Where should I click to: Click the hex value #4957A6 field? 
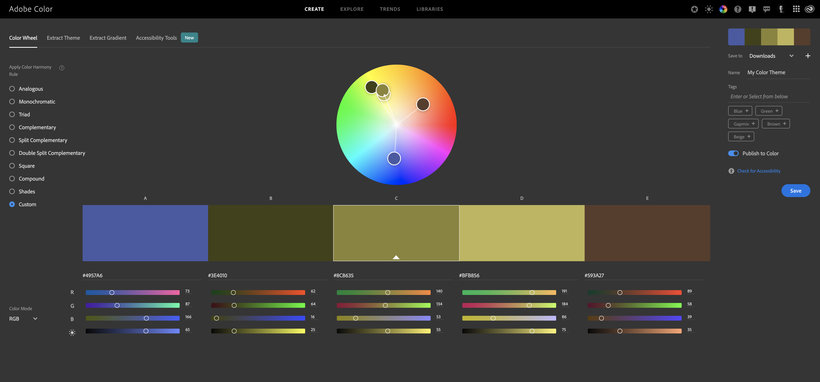click(141, 275)
